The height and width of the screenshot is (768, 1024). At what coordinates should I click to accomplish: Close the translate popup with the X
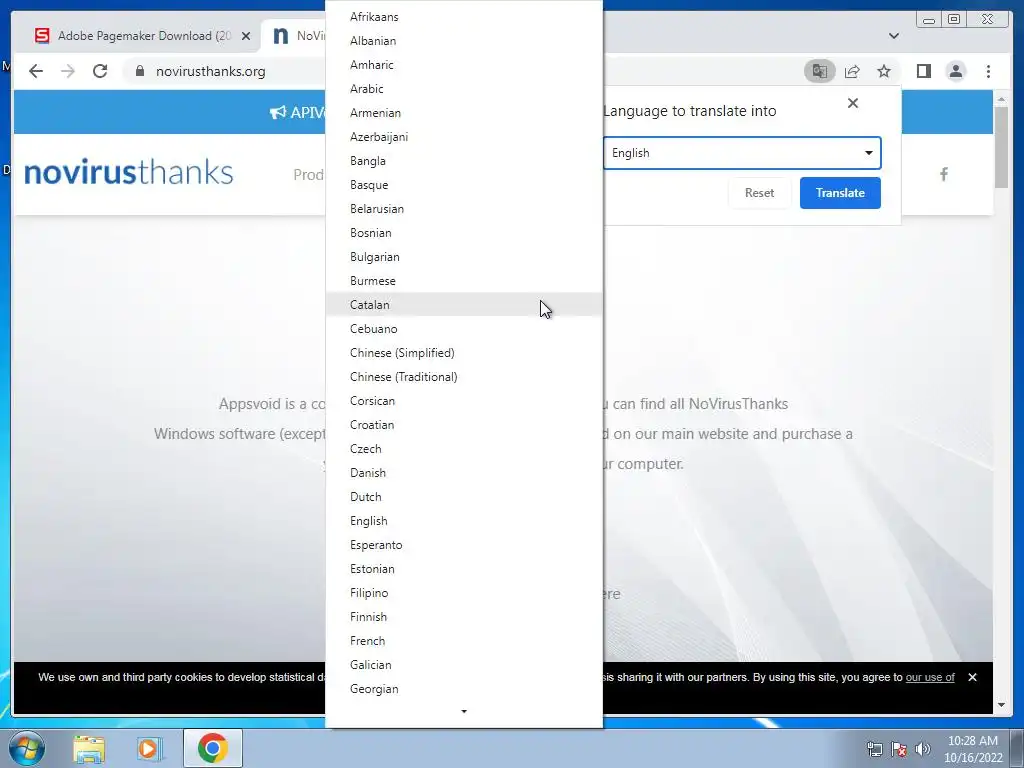coord(852,103)
